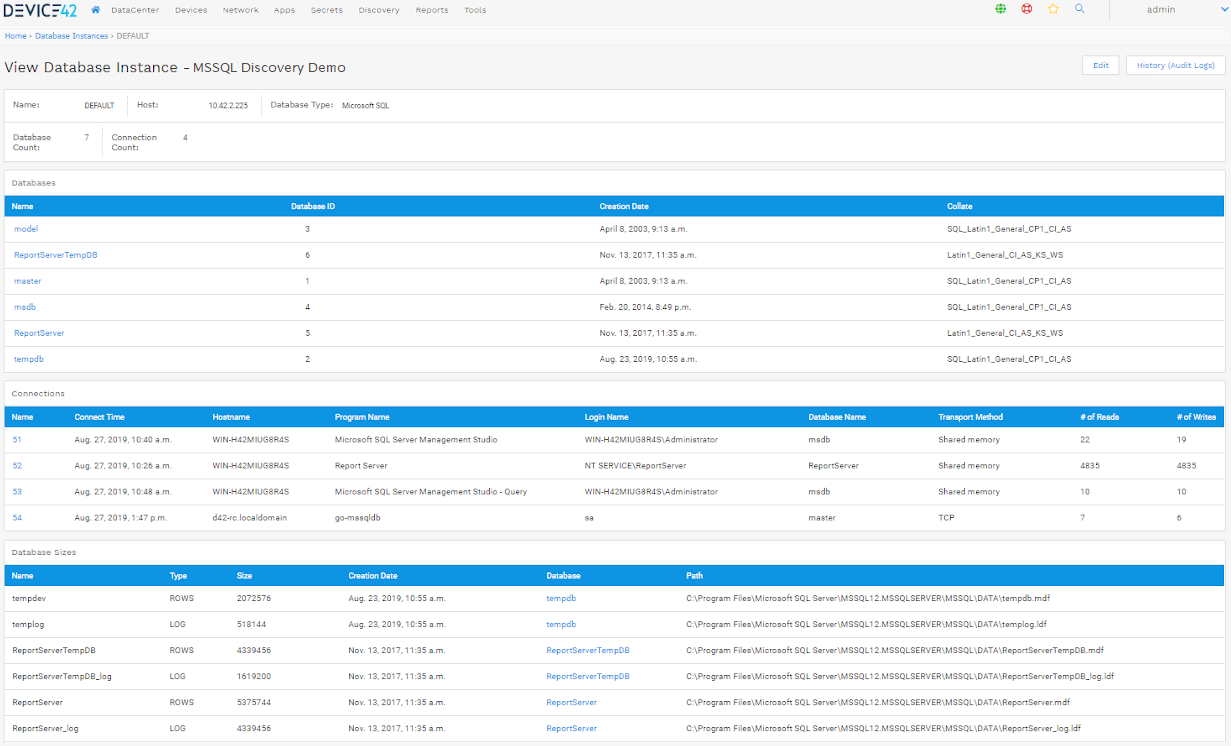Image resolution: width=1231 pixels, height=746 pixels.
Task: Open the Apps menu
Action: (x=284, y=10)
